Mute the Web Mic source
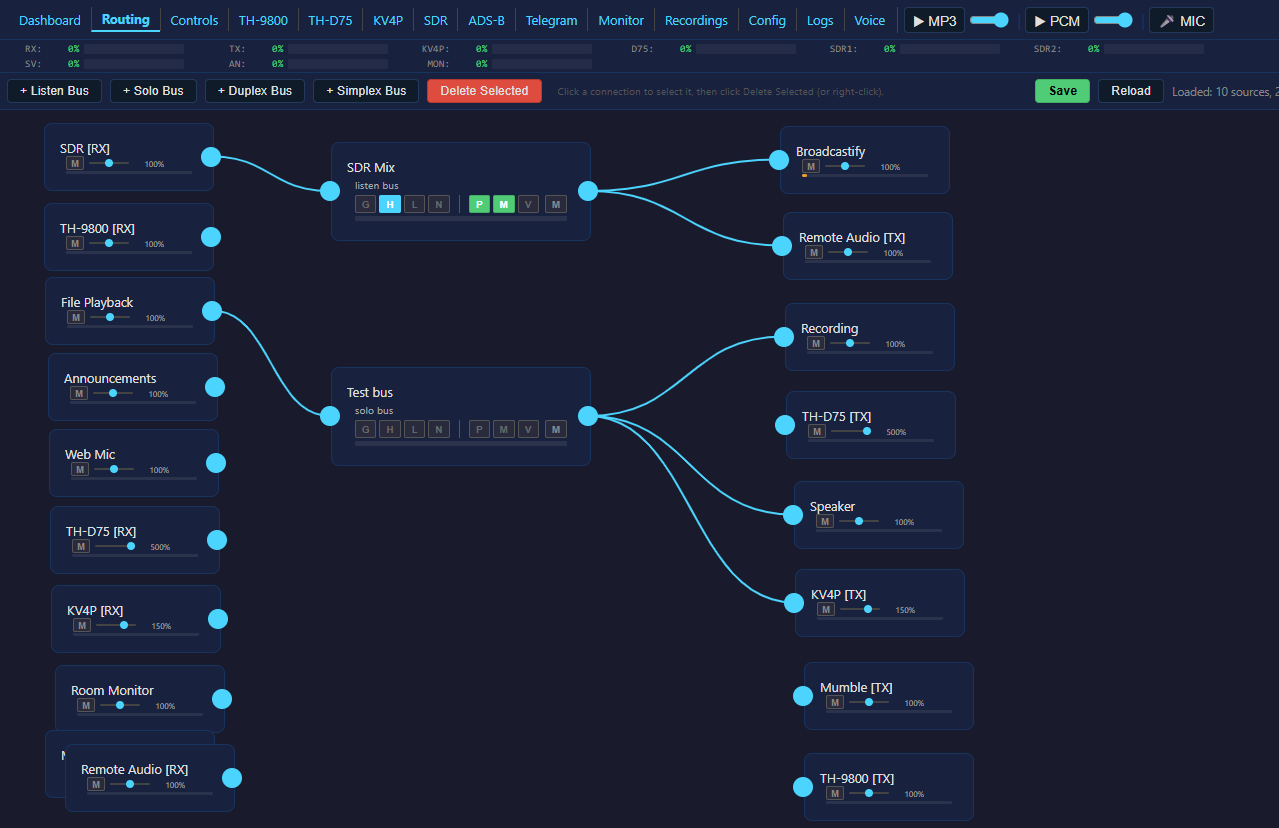This screenshot has height=828, width=1279. [x=79, y=469]
